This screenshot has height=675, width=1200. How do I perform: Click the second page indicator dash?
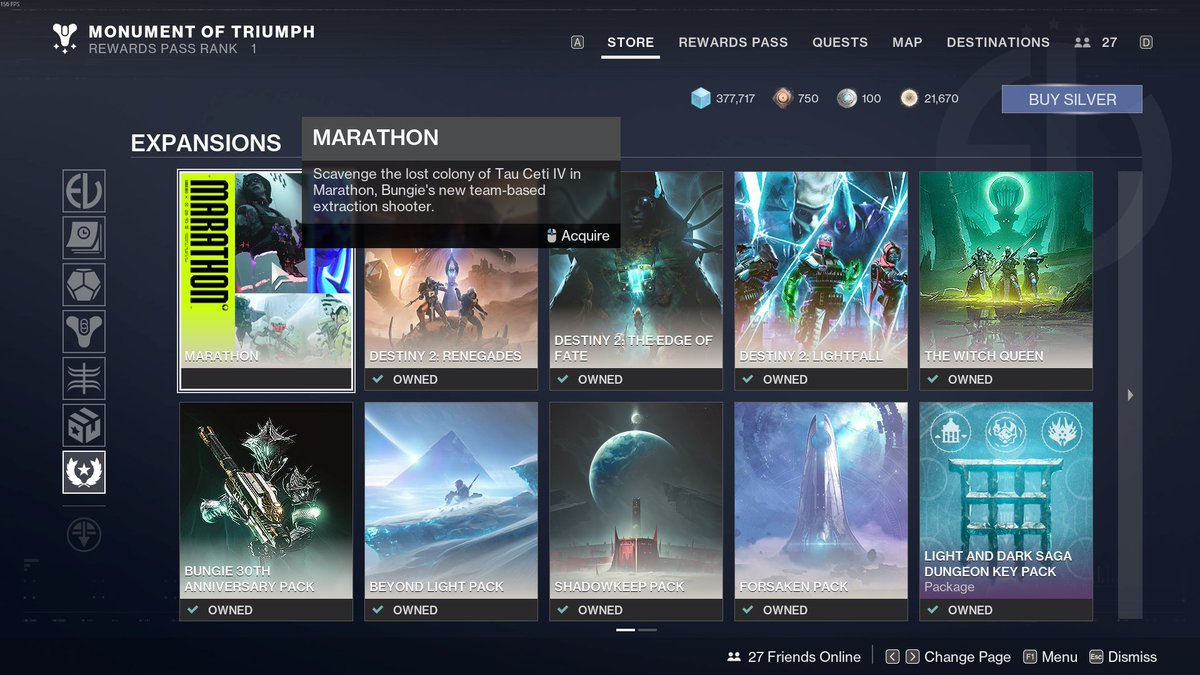coord(647,630)
